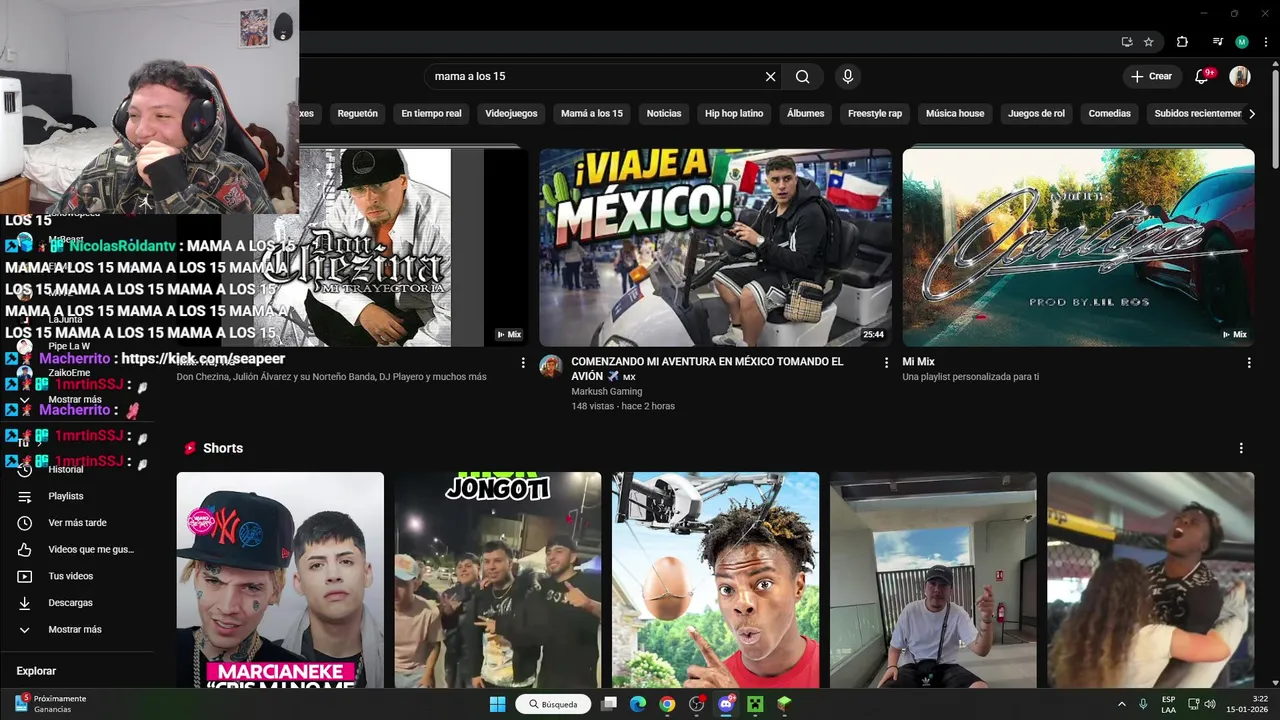Image resolution: width=1280 pixels, height=720 pixels.
Task: Select the Subidos recientemente chip
Action: [x=1197, y=114]
